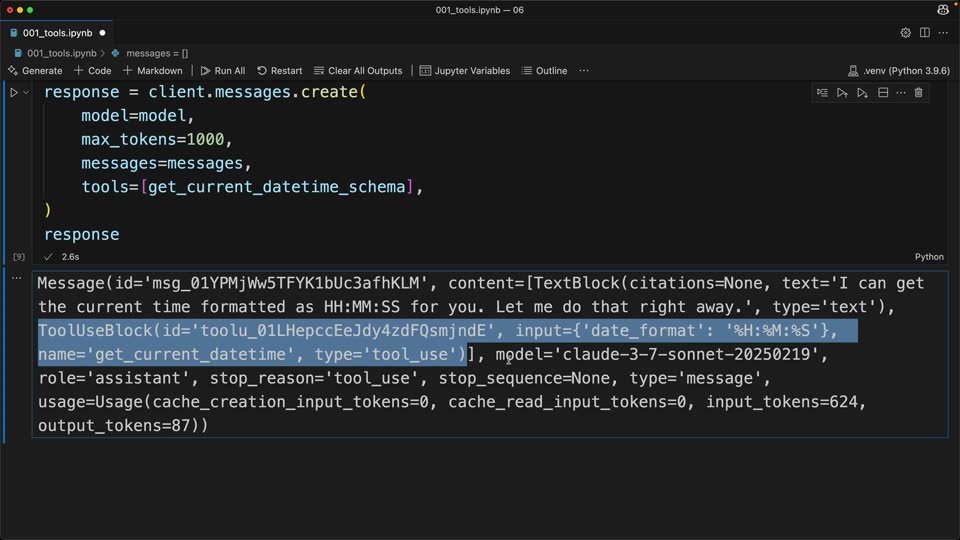960x540 pixels.
Task: Click the unsaved dot on 001_tools.ipynb tab
Action: 102,33
